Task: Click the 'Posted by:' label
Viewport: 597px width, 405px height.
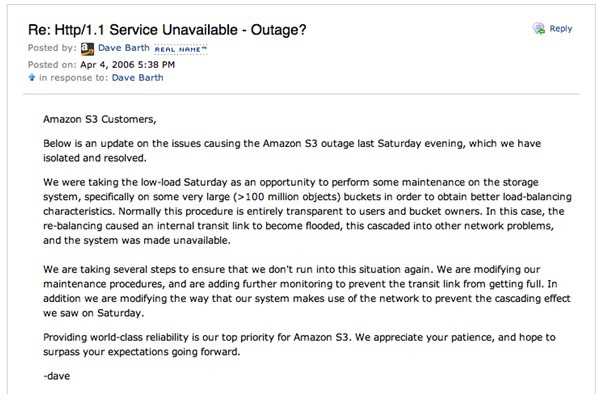Action: point(52,48)
